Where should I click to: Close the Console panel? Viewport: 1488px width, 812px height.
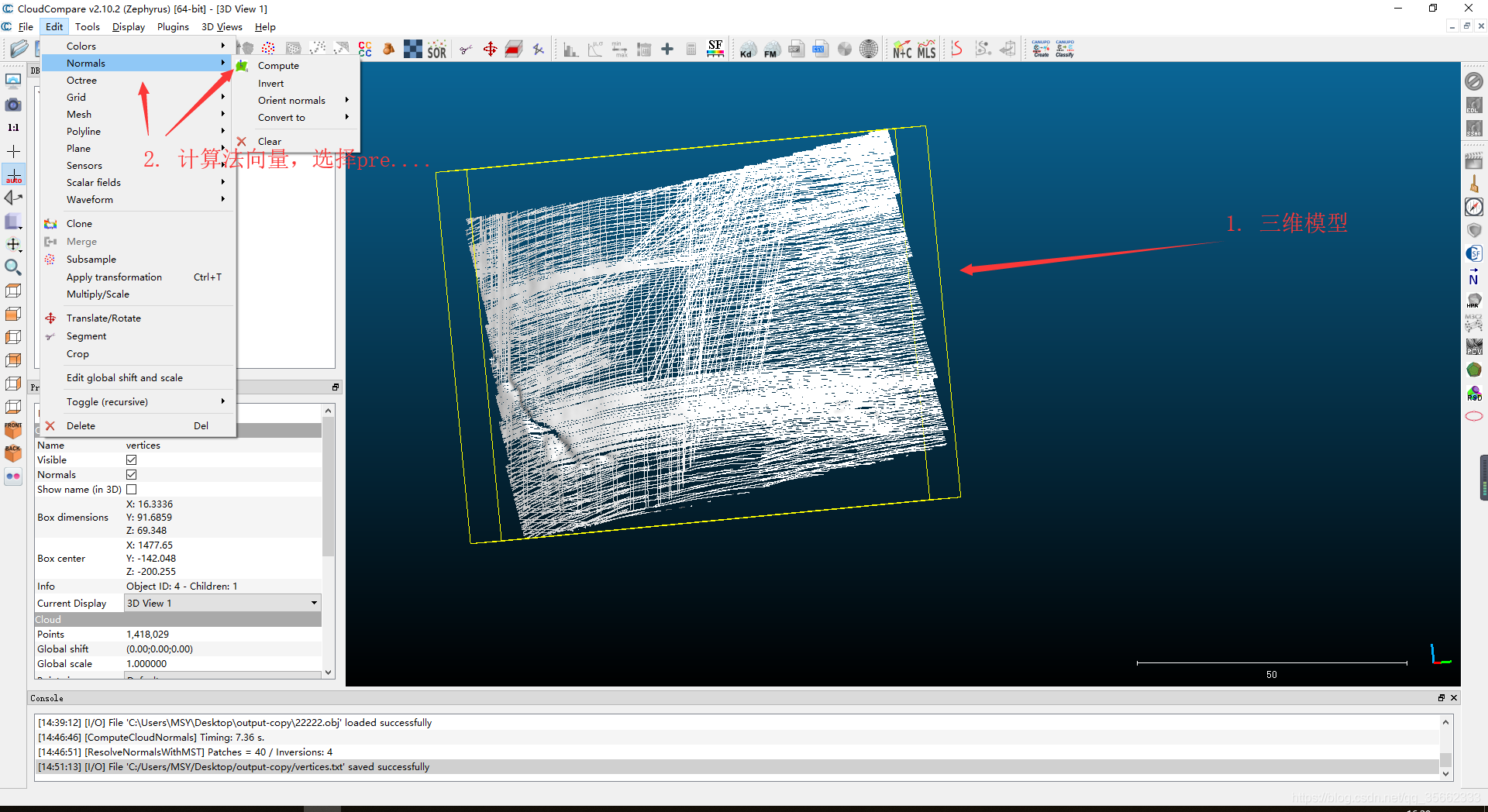(1454, 698)
